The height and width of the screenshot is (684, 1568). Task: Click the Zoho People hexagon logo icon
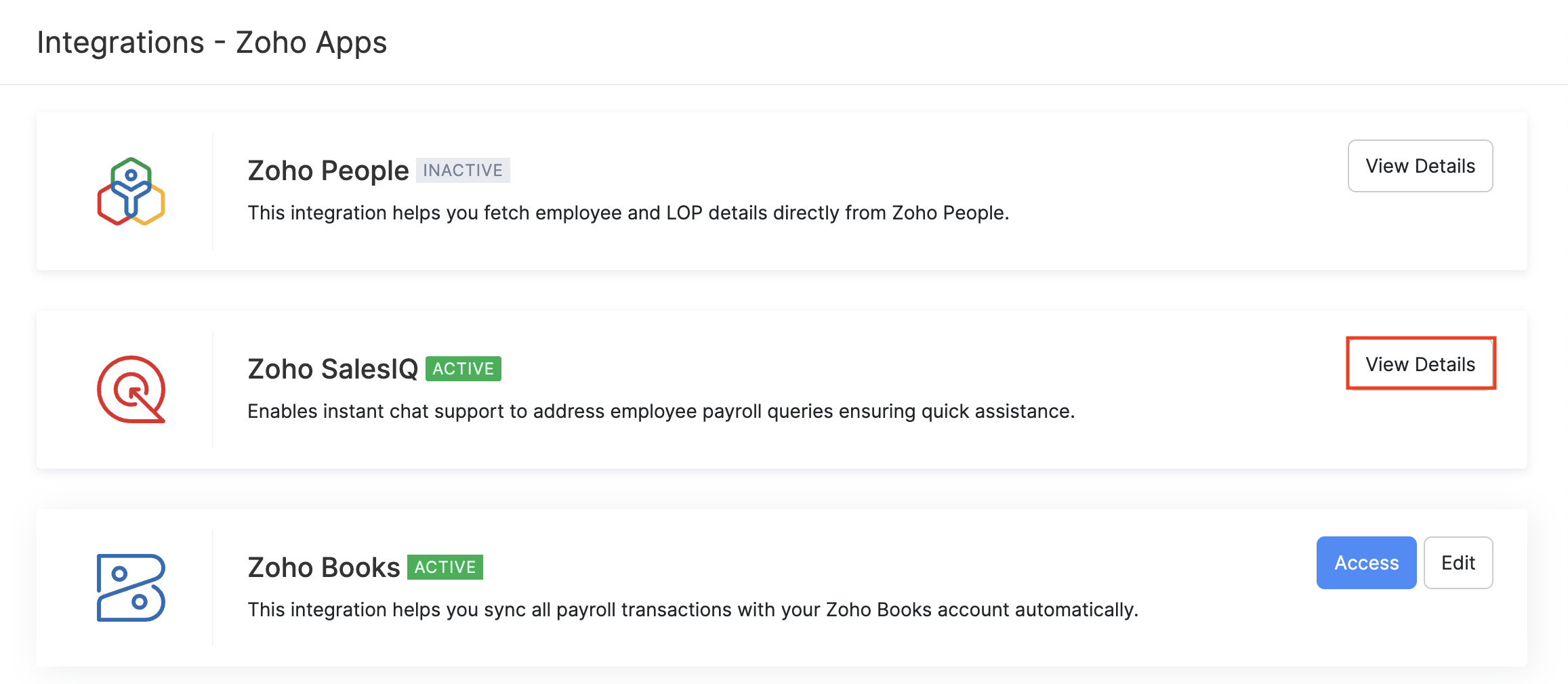131,192
